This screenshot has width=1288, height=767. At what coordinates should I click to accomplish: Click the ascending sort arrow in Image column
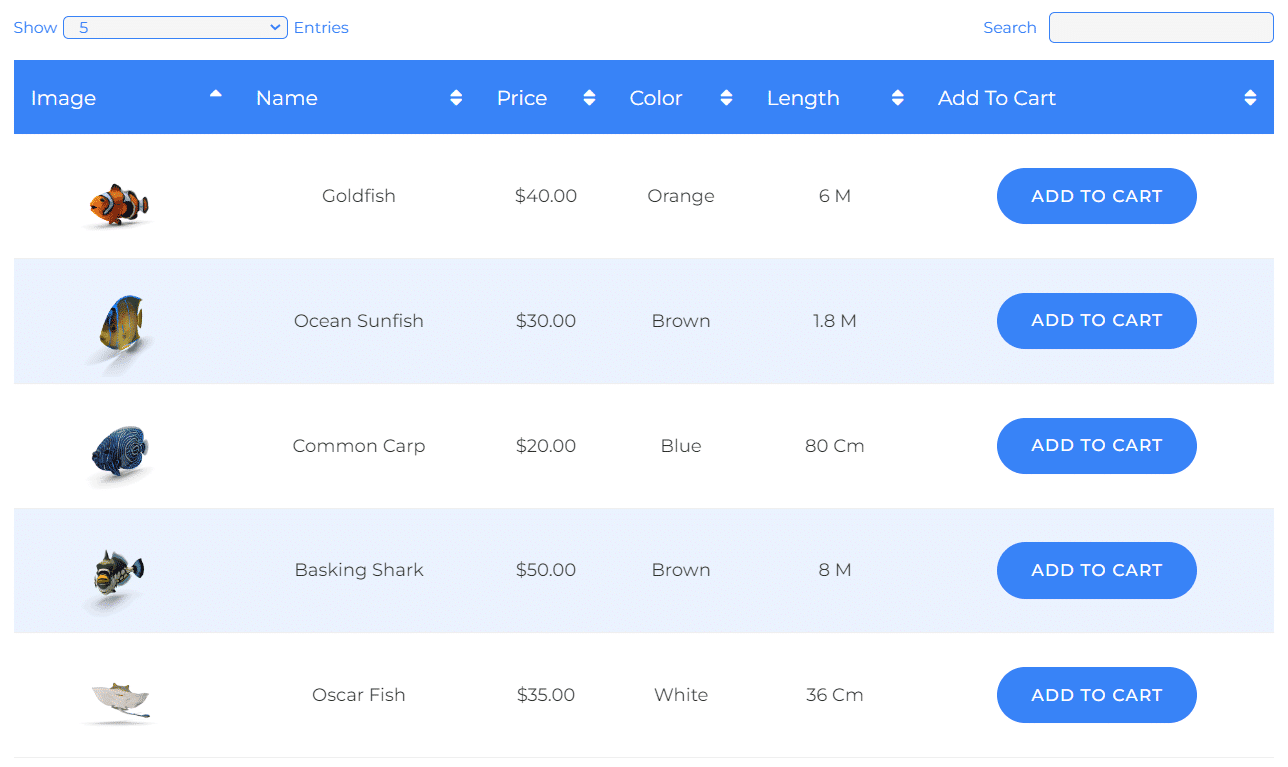coord(215,93)
